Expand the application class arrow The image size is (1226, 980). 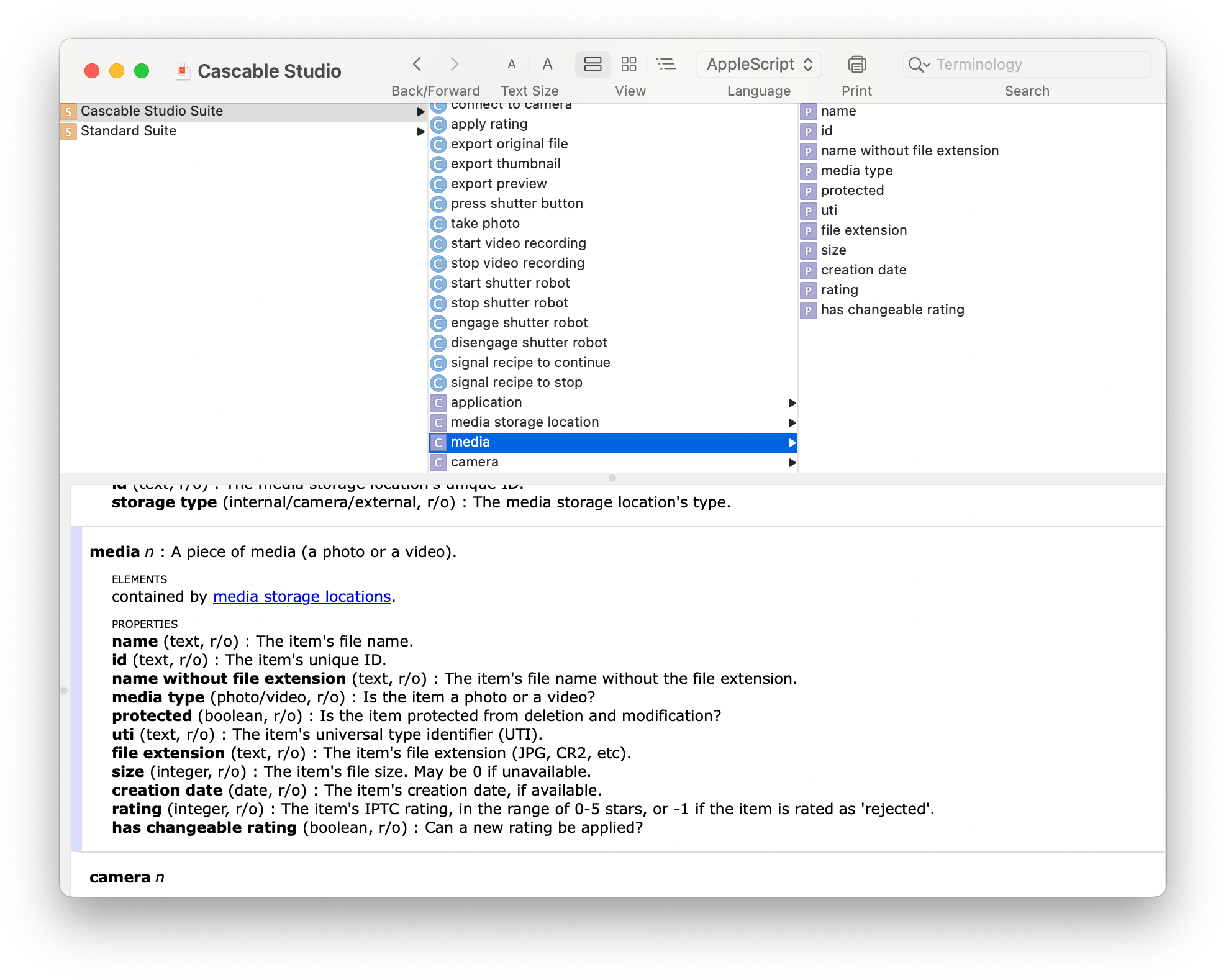click(792, 403)
